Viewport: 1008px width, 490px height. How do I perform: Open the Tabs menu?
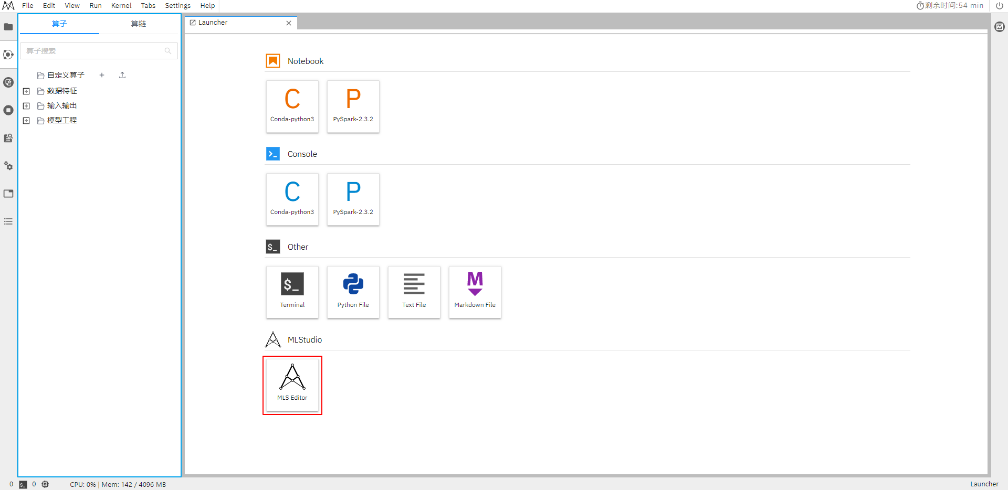click(148, 5)
